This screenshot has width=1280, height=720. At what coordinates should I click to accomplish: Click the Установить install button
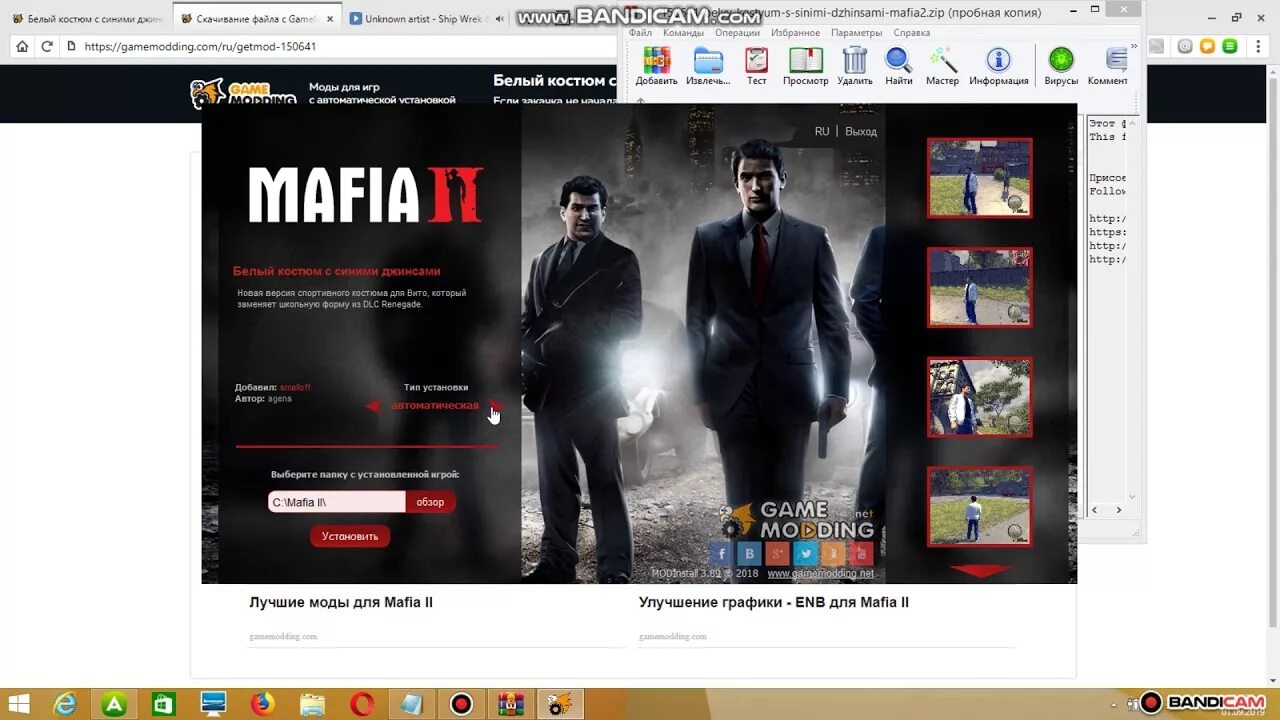350,536
